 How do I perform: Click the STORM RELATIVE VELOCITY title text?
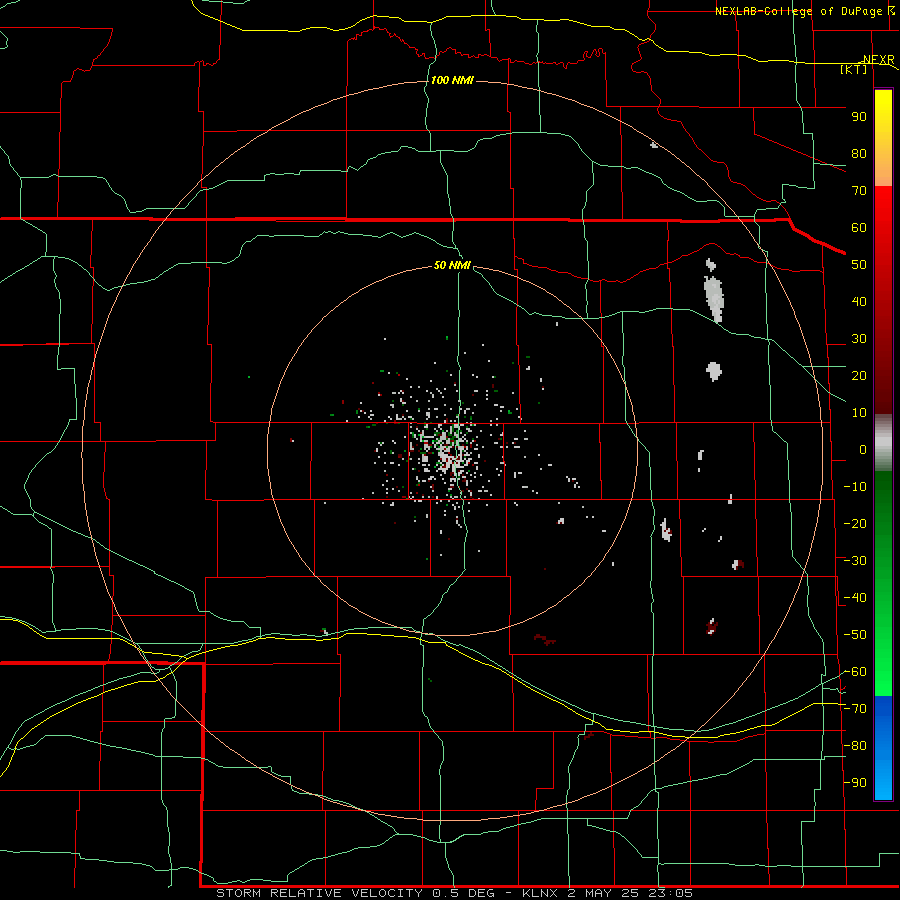(x=319, y=893)
